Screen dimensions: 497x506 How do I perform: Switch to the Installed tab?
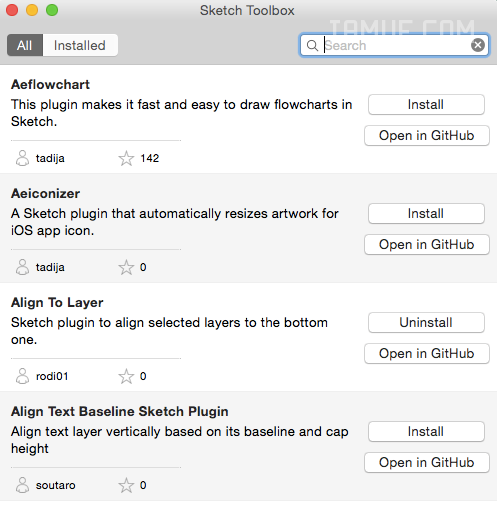coord(80,45)
